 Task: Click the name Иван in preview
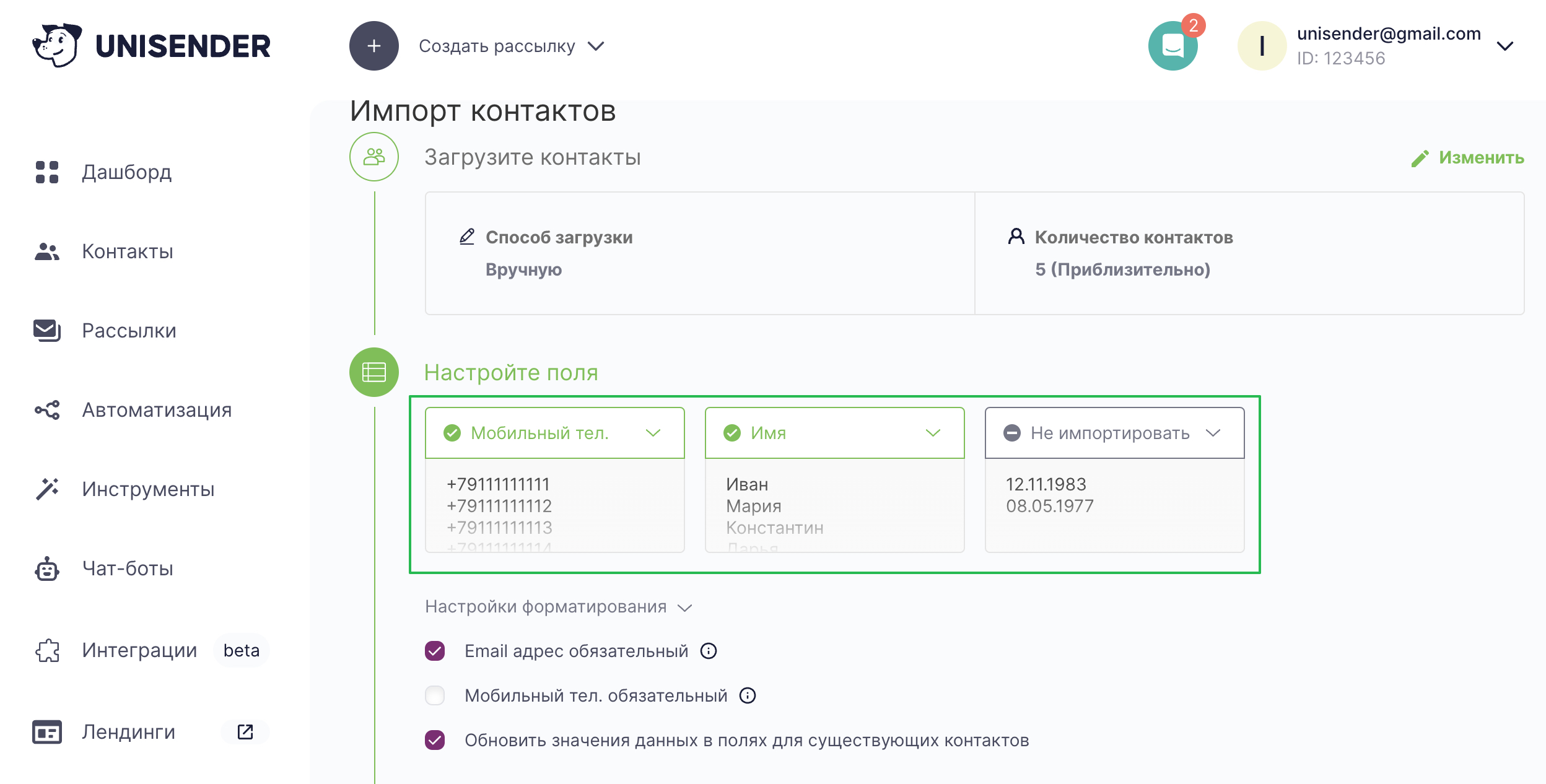[747, 484]
